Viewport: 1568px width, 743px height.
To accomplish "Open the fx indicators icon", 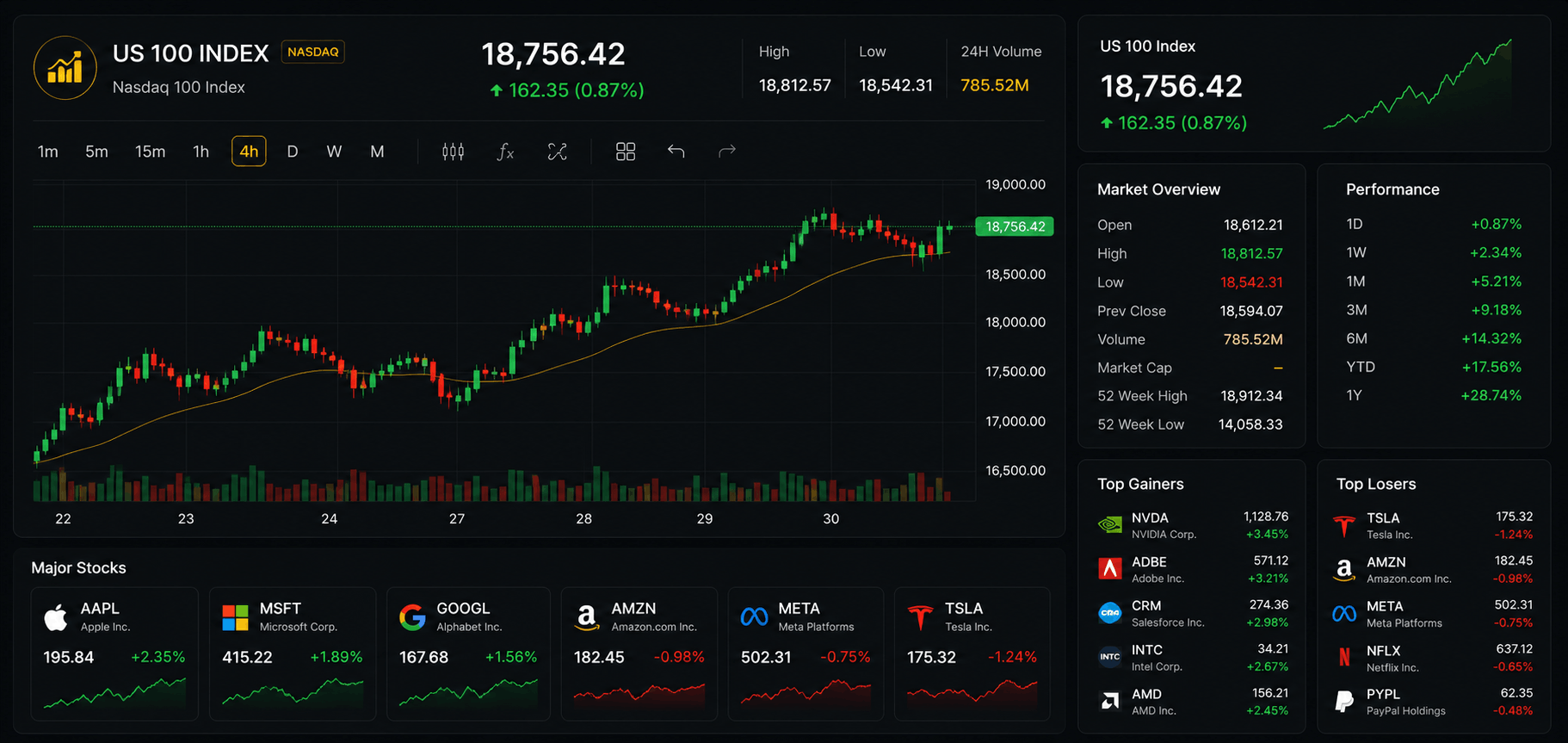I will (505, 152).
